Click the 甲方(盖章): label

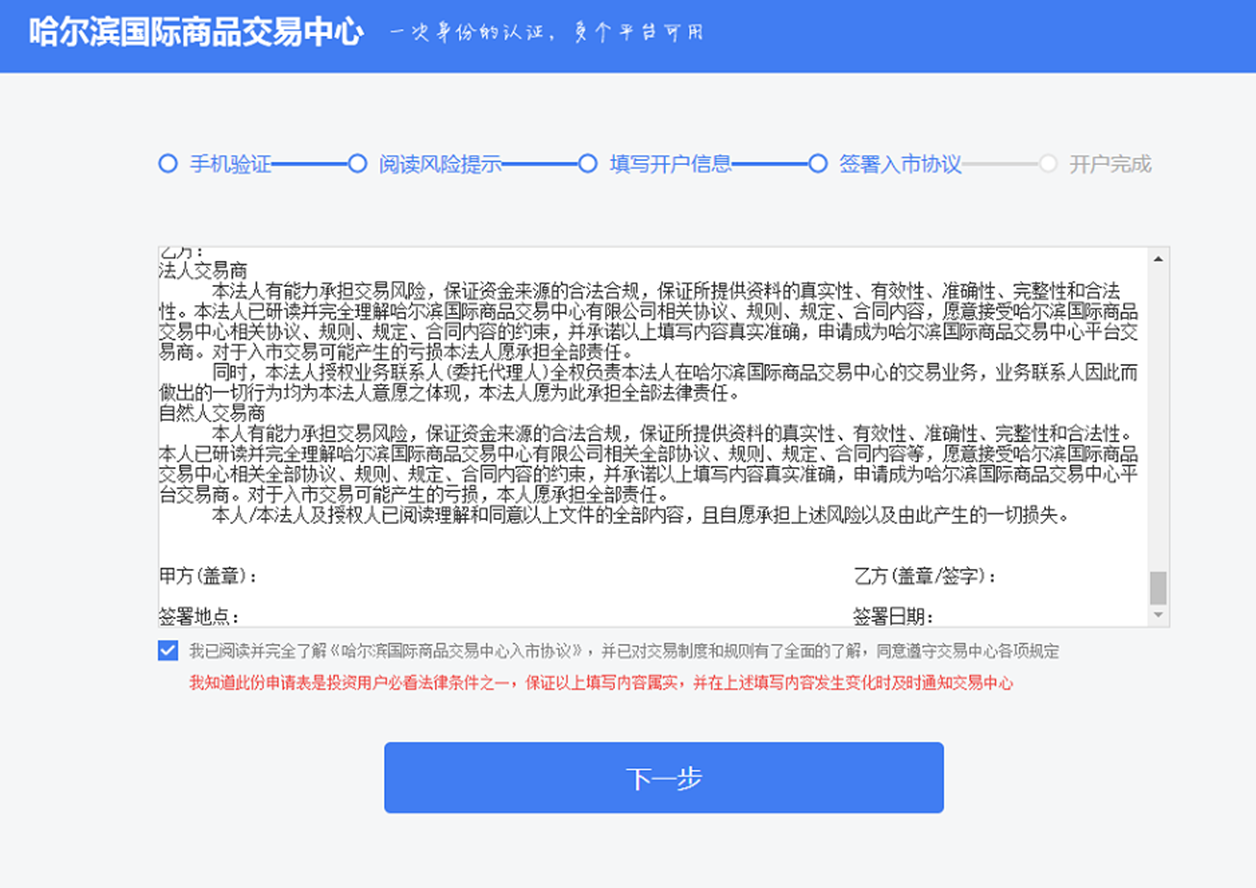click(209, 577)
